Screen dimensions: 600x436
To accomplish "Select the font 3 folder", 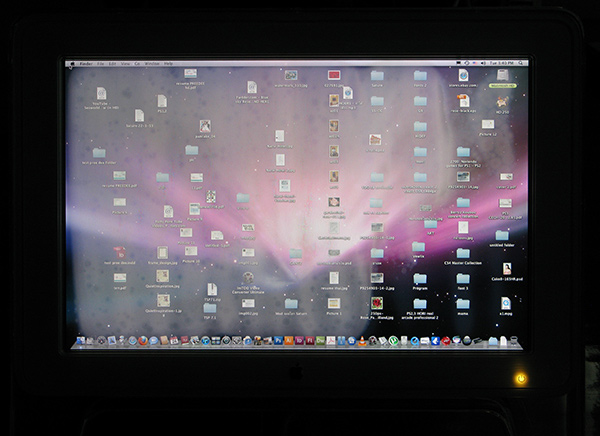I will tap(463, 281).
